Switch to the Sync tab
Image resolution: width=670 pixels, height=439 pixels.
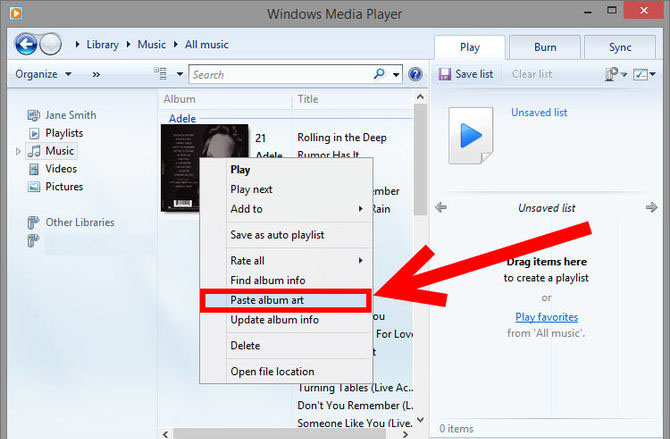point(620,47)
